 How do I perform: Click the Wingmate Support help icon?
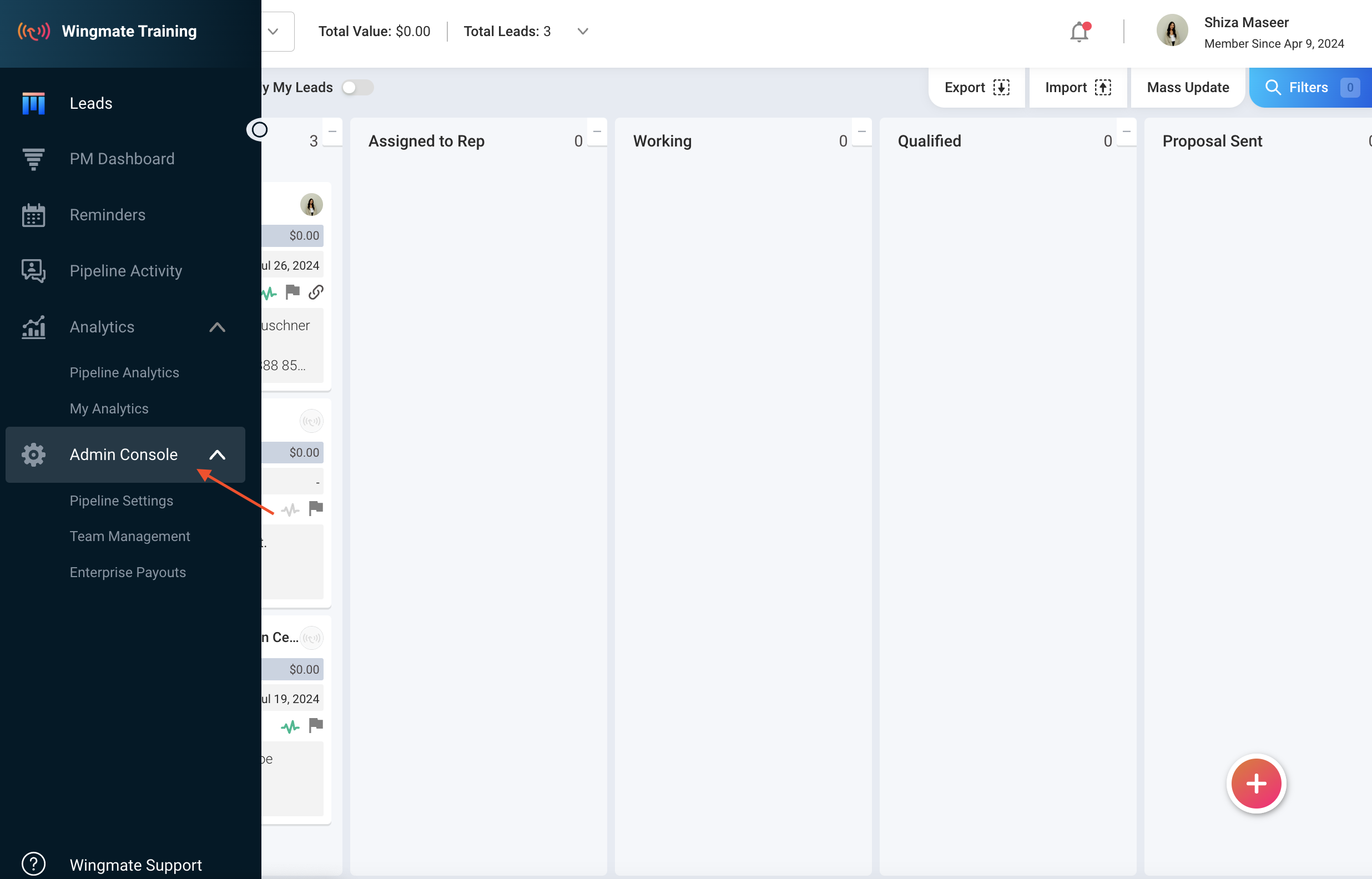coord(33,864)
